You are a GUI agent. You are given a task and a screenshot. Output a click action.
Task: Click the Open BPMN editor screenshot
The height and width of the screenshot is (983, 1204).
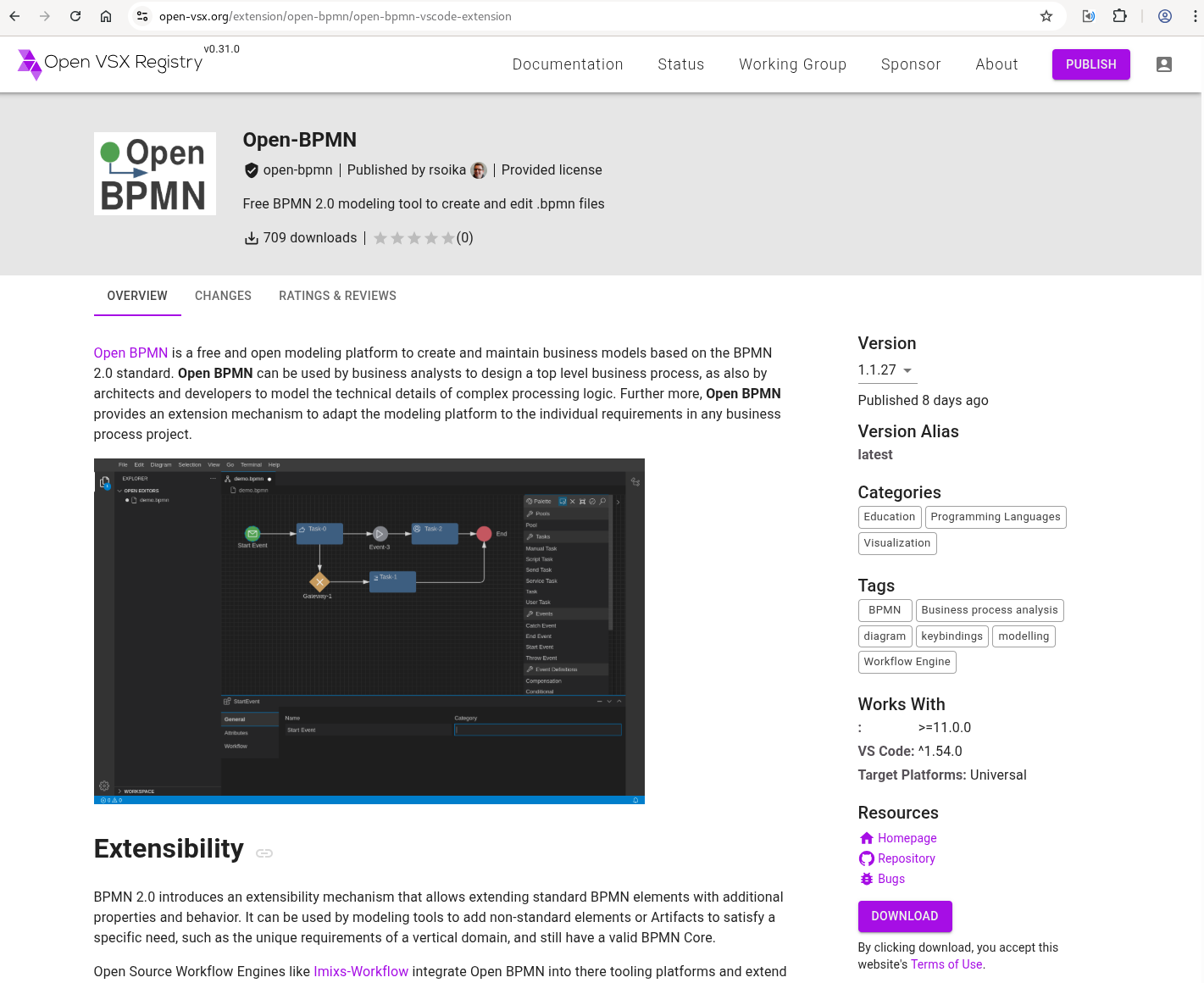[x=369, y=631]
